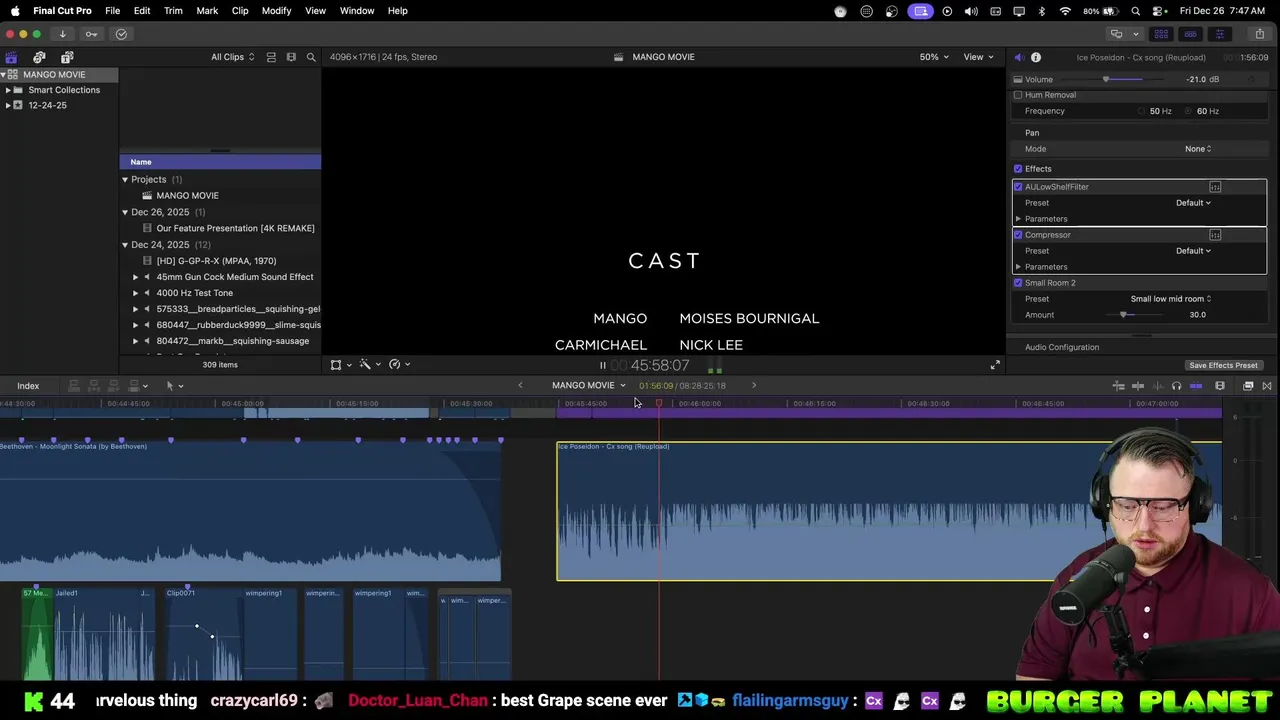The width and height of the screenshot is (1280, 720).
Task: Adjust the Volume slider handle
Action: [x=1106, y=79]
